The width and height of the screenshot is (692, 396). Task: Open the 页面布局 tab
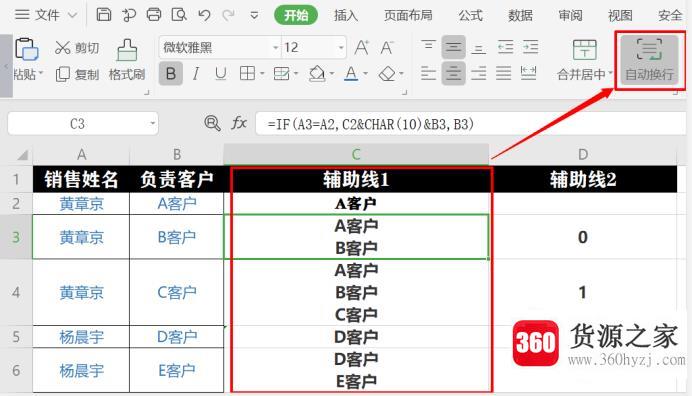tap(408, 15)
